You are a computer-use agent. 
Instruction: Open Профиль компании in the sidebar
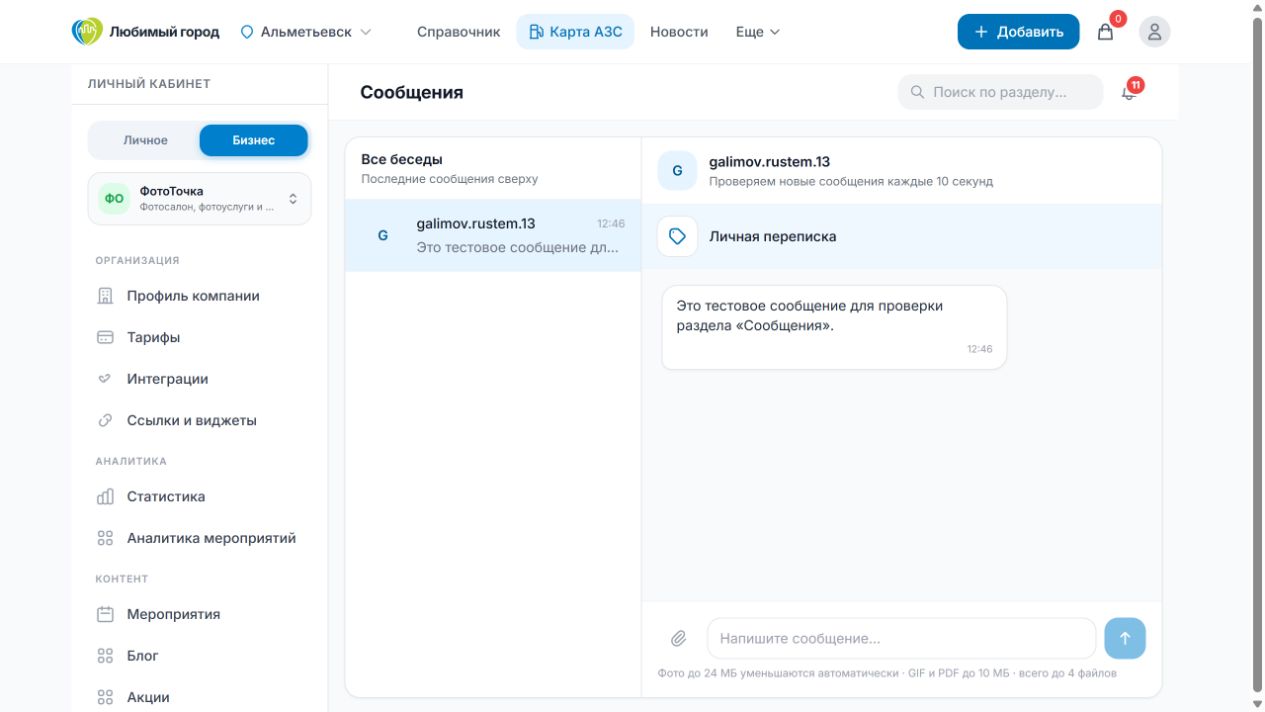pos(192,296)
